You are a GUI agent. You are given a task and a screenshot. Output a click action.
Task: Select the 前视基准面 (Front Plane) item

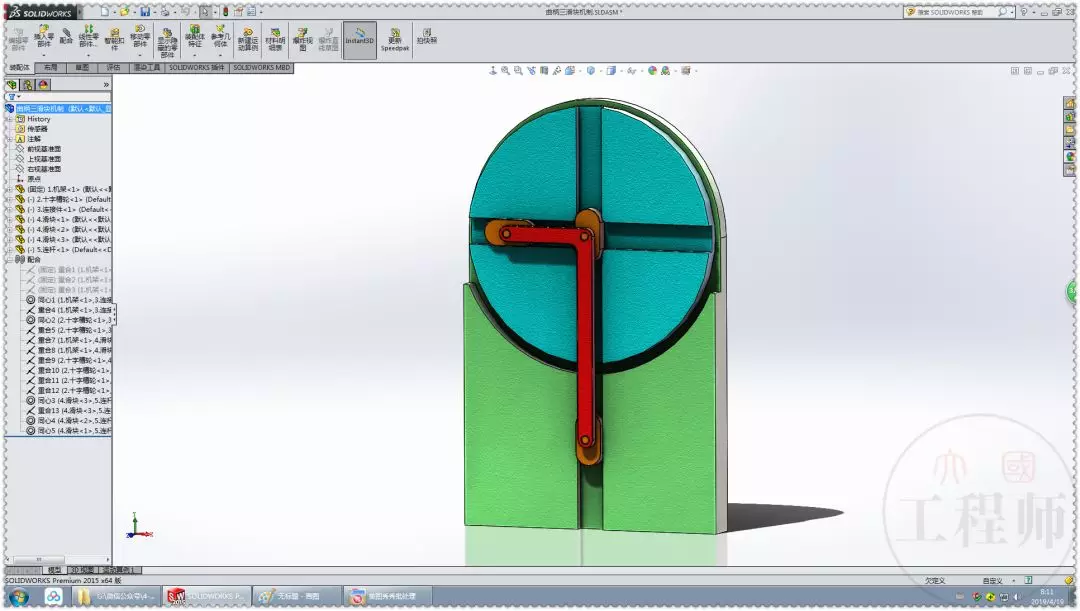[x=43, y=149]
